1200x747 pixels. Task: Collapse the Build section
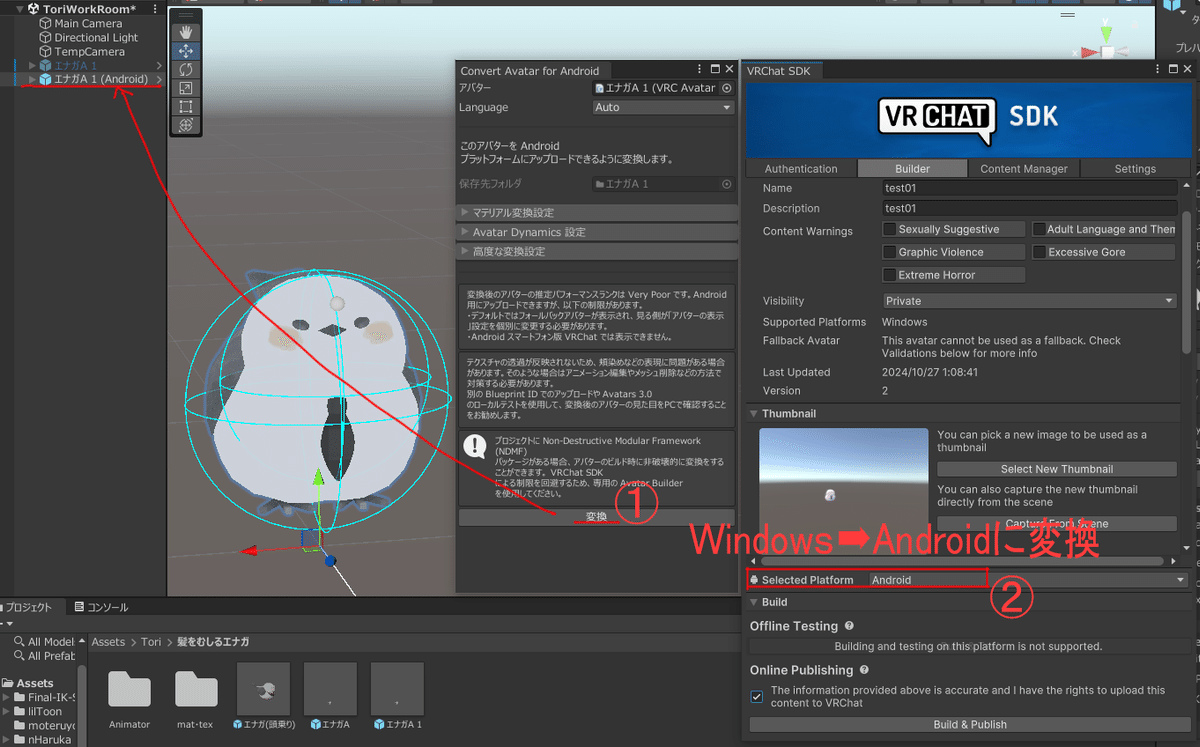[x=753, y=602]
